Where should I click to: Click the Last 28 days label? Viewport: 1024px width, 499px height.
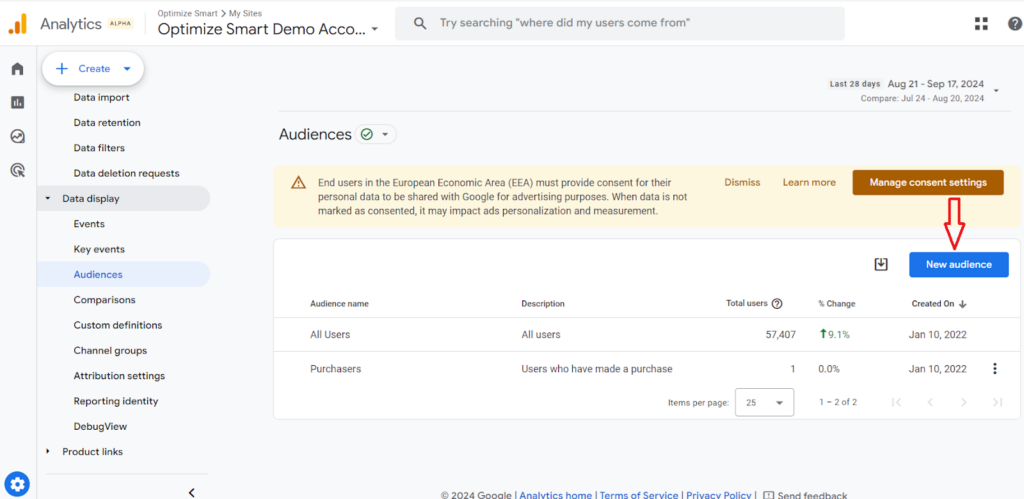coord(855,84)
